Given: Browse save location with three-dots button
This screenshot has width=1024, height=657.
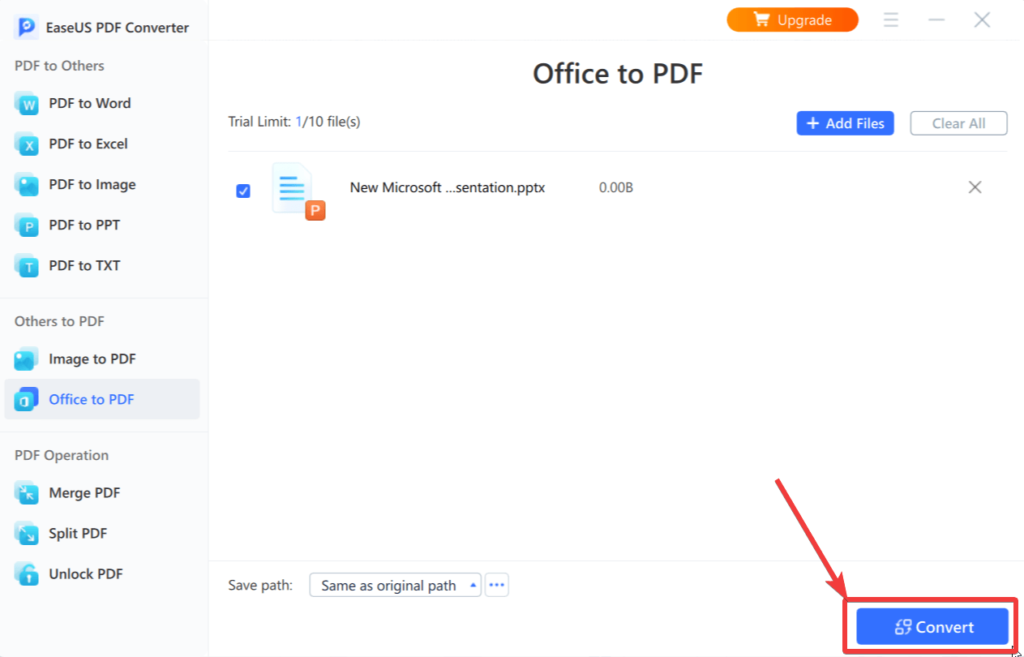Looking at the screenshot, I should click(497, 585).
